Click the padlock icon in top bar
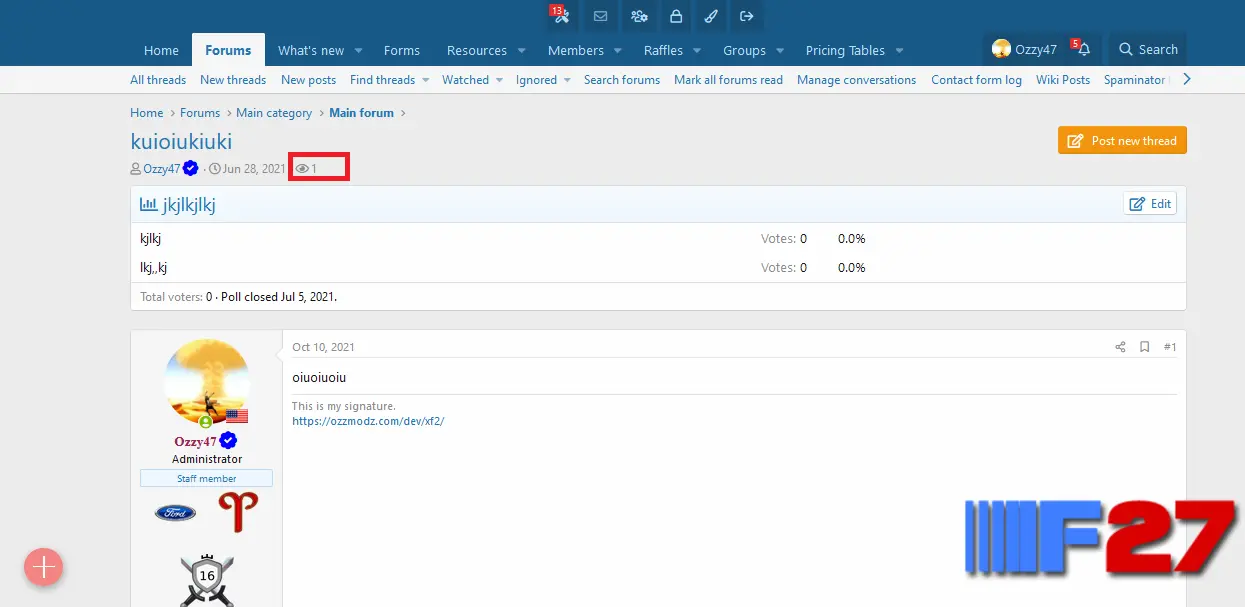1245x607 pixels. point(676,16)
